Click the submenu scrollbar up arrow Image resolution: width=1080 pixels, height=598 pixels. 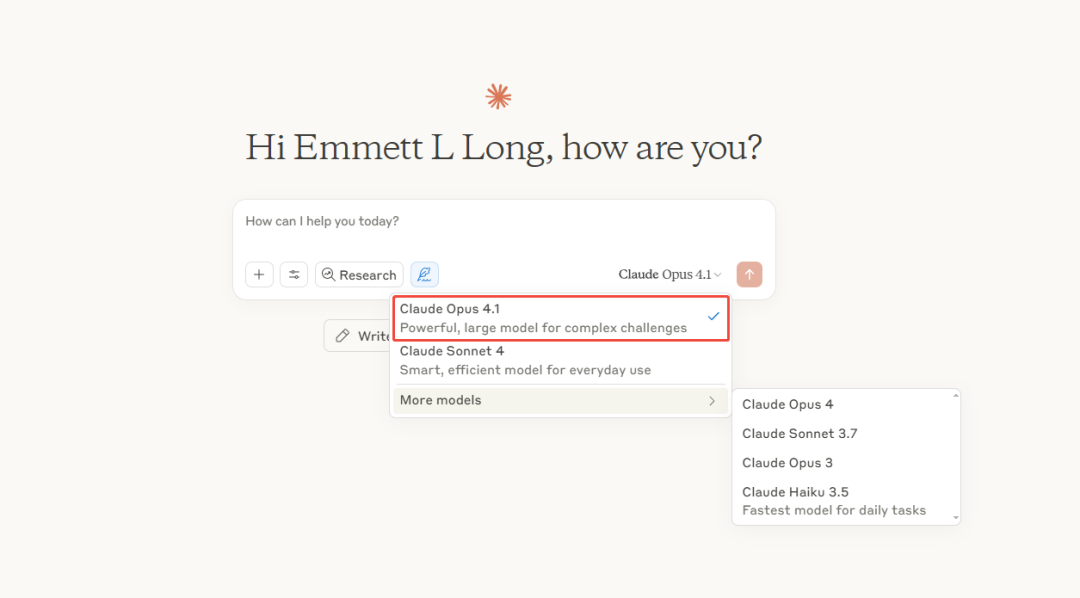point(955,395)
